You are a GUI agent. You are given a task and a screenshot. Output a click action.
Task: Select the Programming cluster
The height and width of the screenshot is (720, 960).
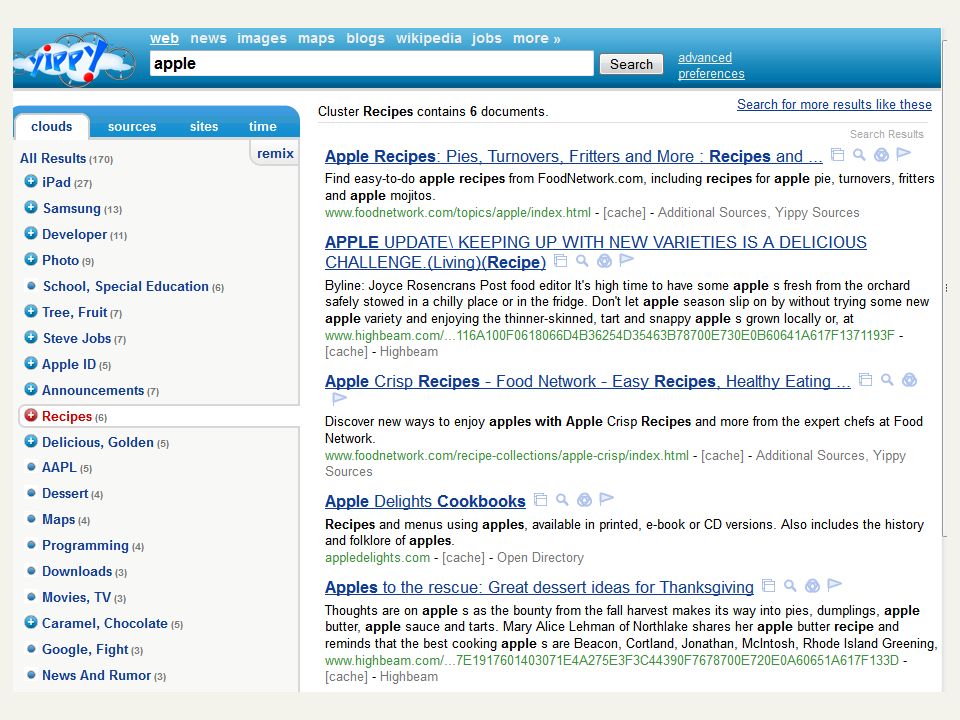click(x=85, y=545)
